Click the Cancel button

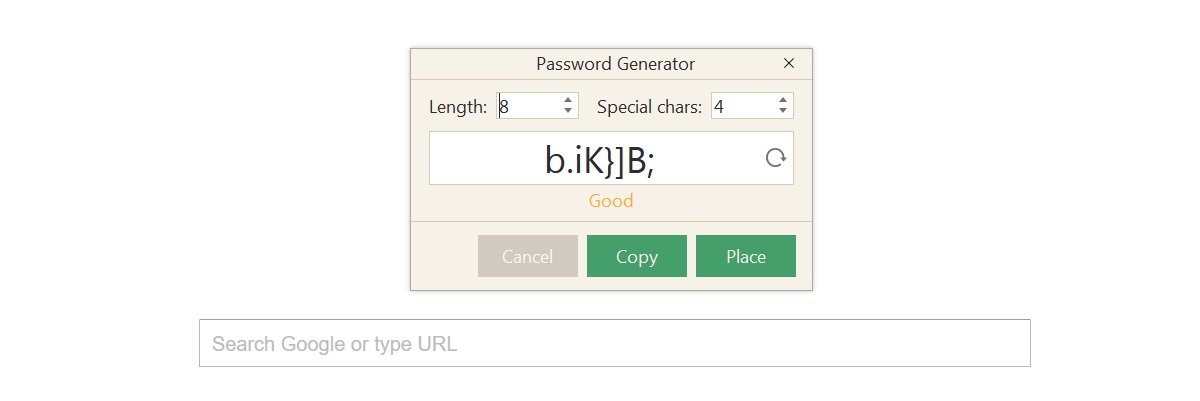click(528, 256)
